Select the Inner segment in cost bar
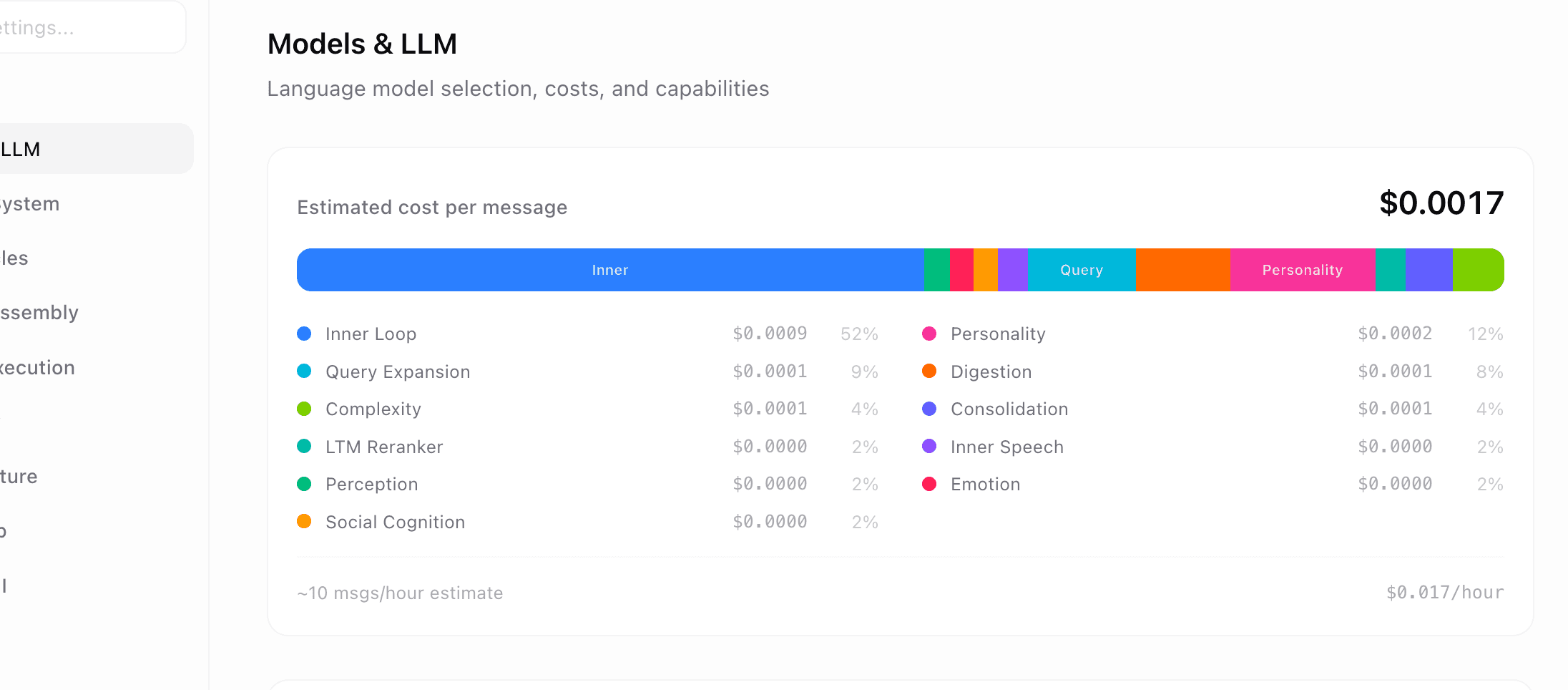Image resolution: width=1568 pixels, height=690 pixels. tap(610, 270)
